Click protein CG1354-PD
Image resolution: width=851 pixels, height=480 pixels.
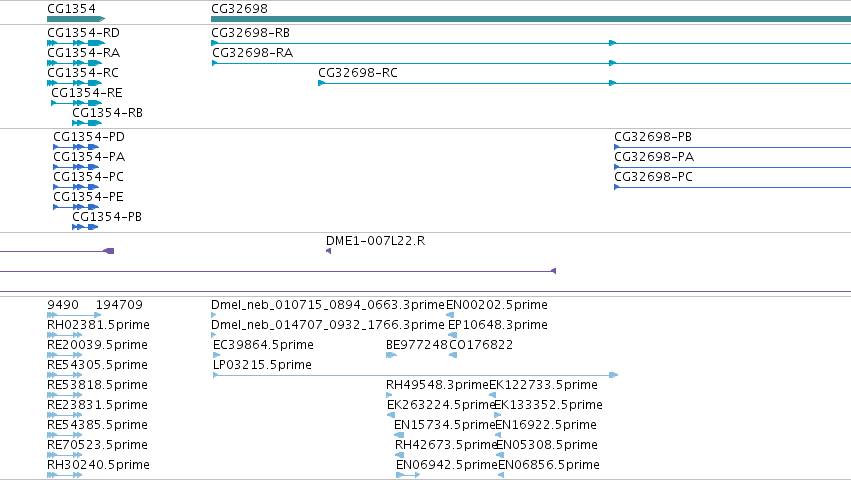point(89,137)
